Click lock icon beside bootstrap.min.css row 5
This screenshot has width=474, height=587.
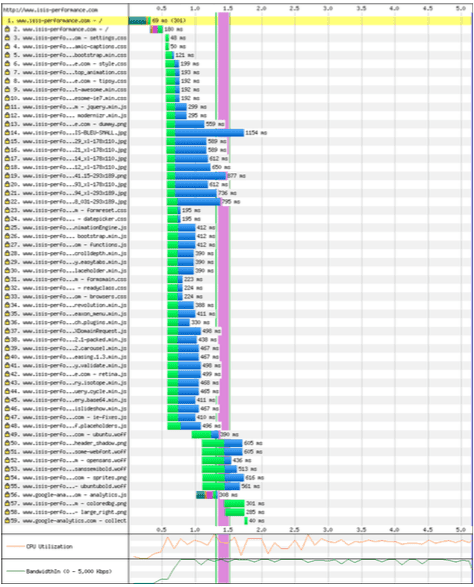7,55
